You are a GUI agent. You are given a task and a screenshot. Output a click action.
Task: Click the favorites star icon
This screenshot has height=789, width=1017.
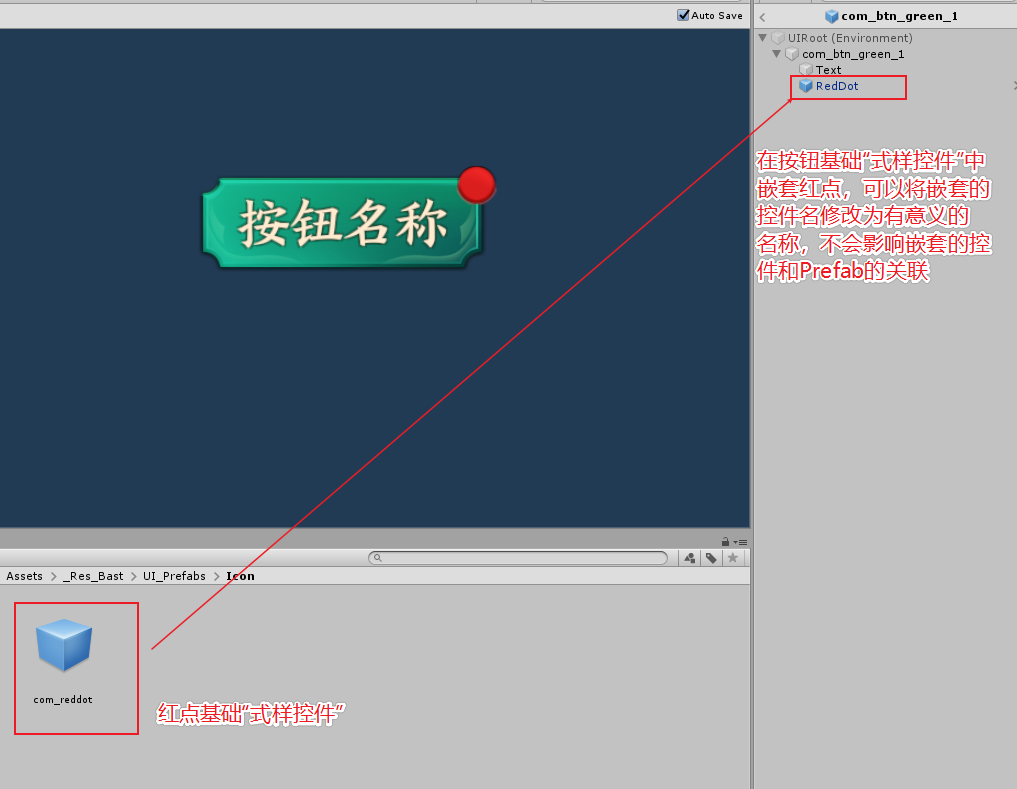[x=733, y=558]
